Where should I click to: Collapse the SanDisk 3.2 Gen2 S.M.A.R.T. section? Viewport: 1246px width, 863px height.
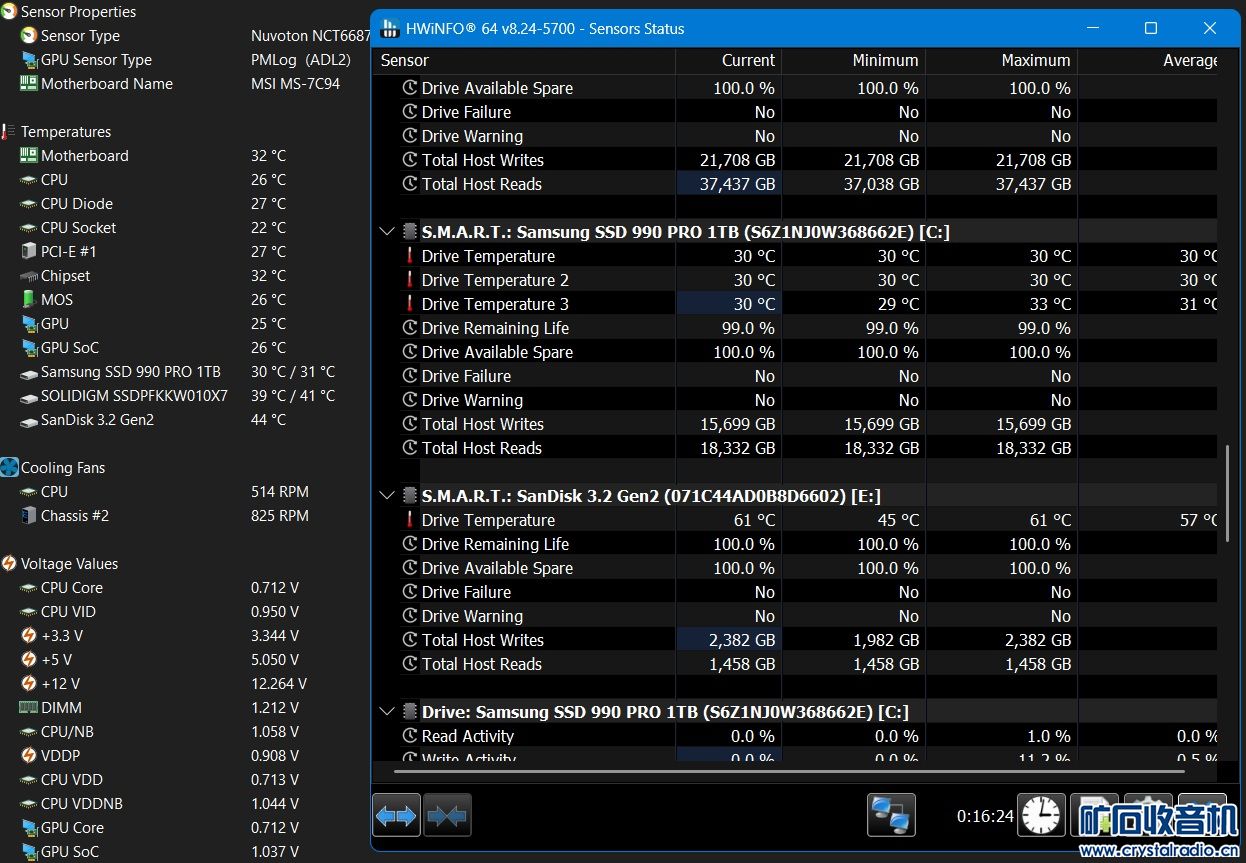pyautogui.click(x=387, y=496)
